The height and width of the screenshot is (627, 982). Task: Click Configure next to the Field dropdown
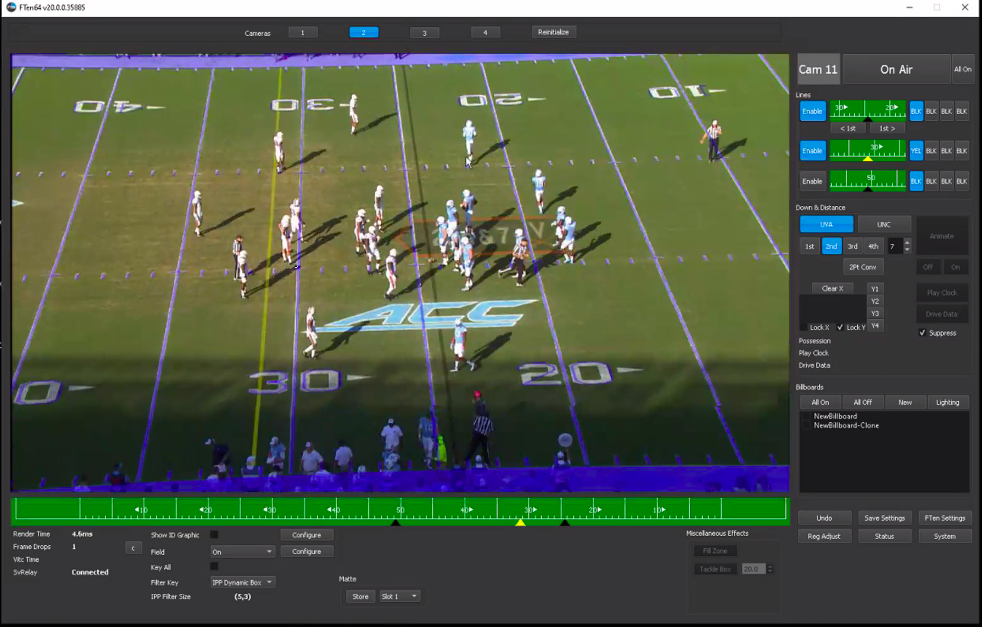point(306,552)
